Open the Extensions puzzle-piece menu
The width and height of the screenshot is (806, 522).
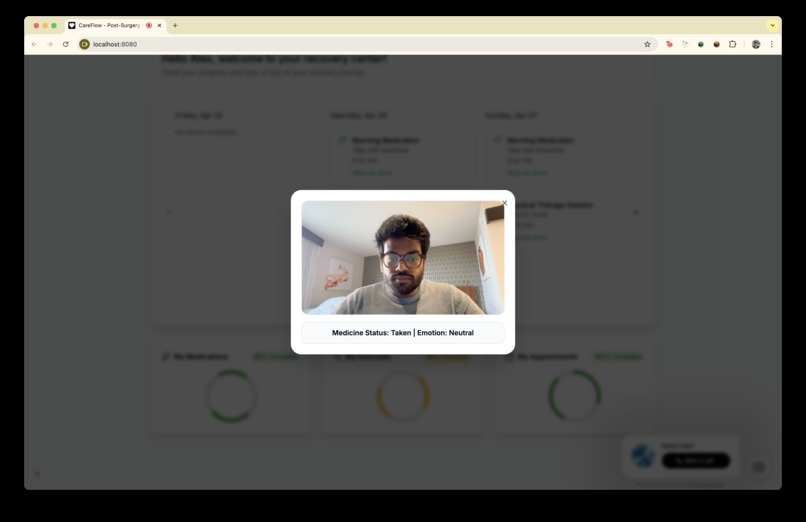(x=732, y=44)
